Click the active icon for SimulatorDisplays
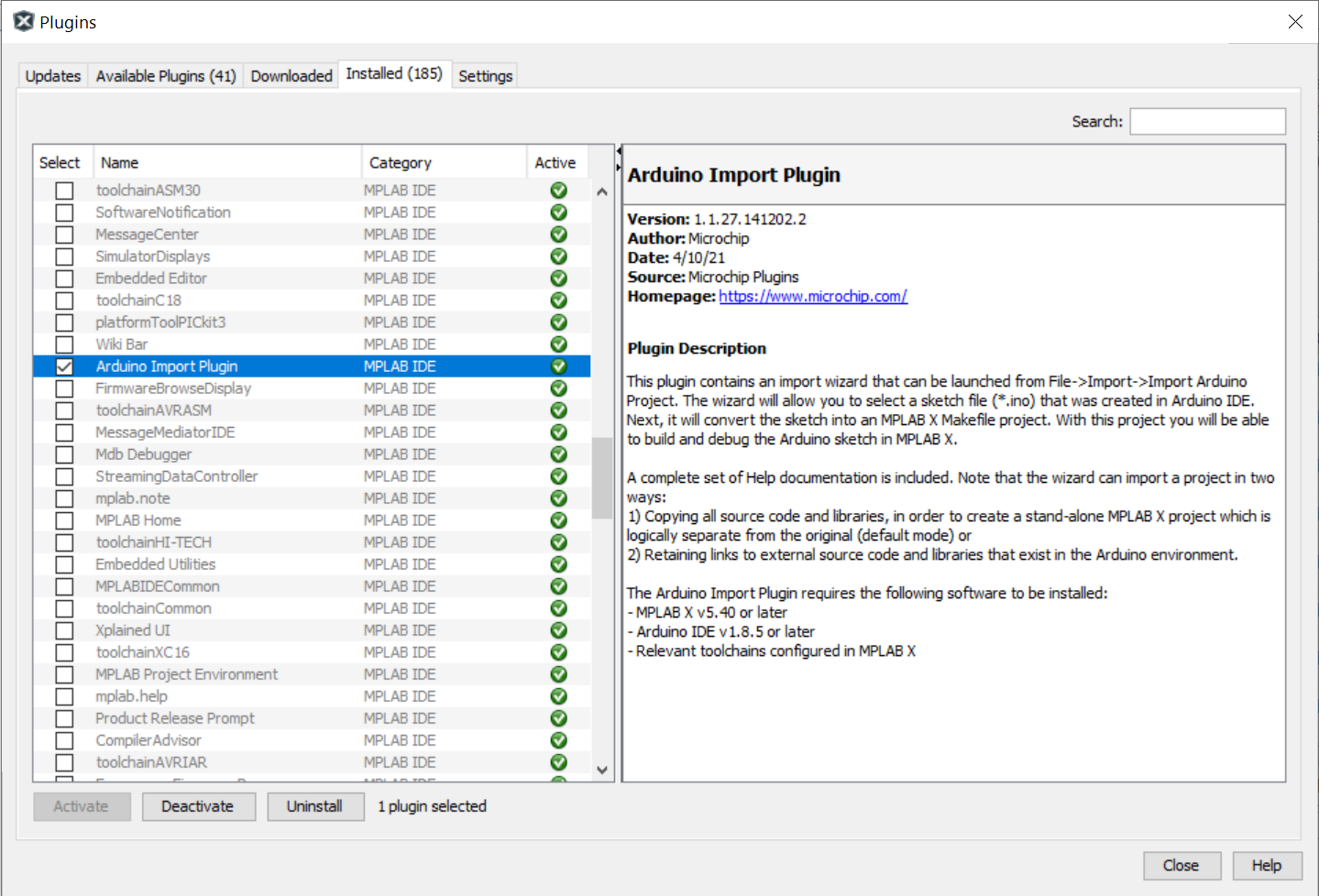This screenshot has width=1319, height=896. tap(558, 257)
